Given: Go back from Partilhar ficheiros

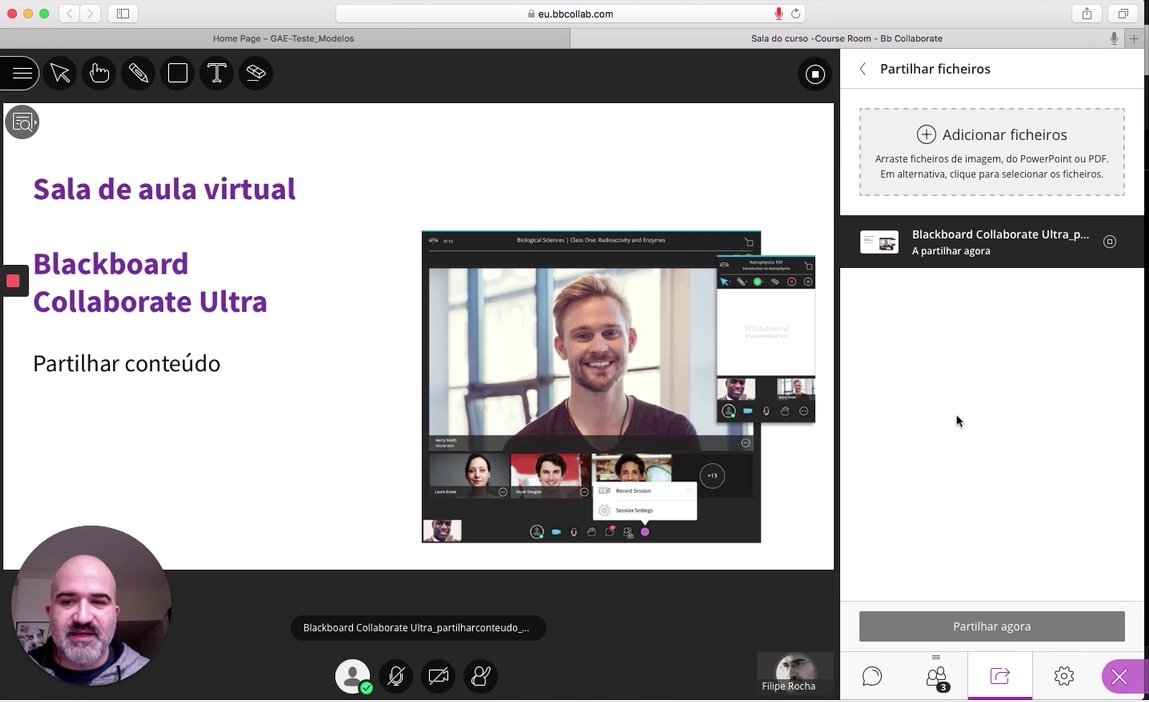Looking at the screenshot, I should click(863, 69).
